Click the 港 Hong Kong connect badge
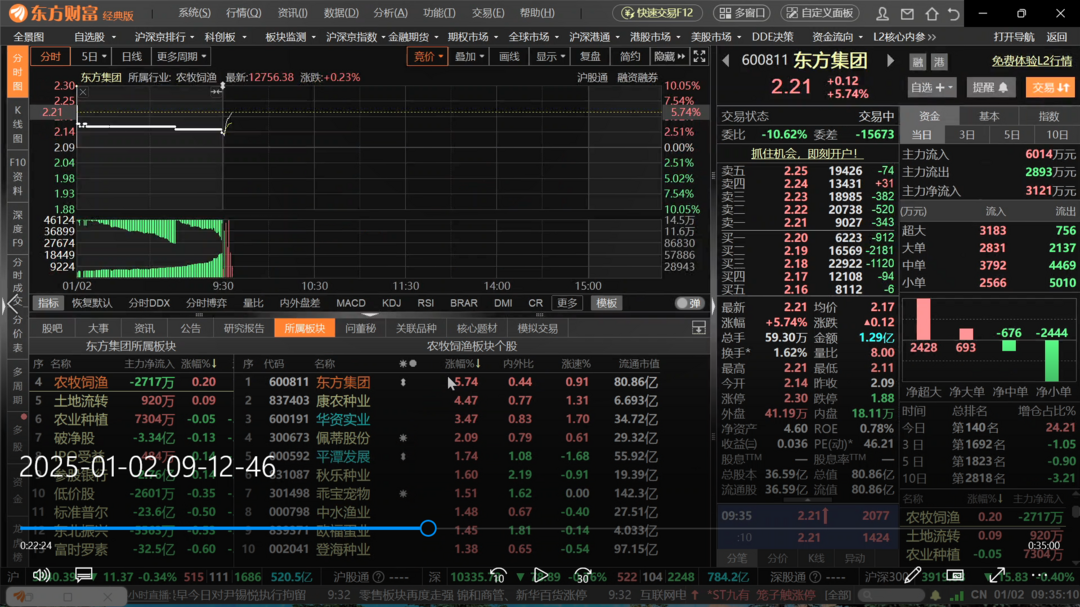Viewport: 1080px width, 607px height. pos(939,62)
